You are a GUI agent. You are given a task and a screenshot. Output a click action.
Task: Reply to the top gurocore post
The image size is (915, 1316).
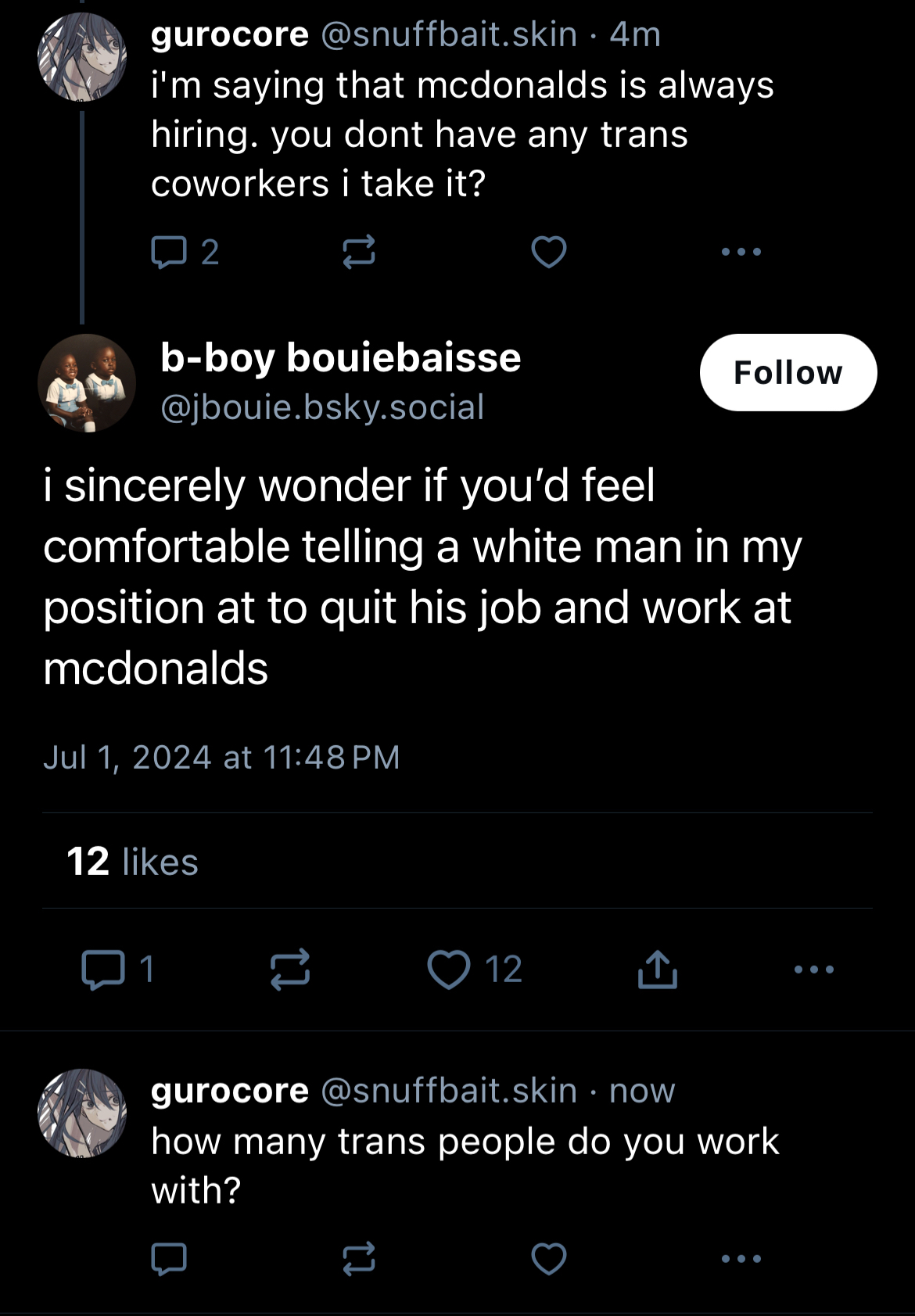click(x=169, y=252)
